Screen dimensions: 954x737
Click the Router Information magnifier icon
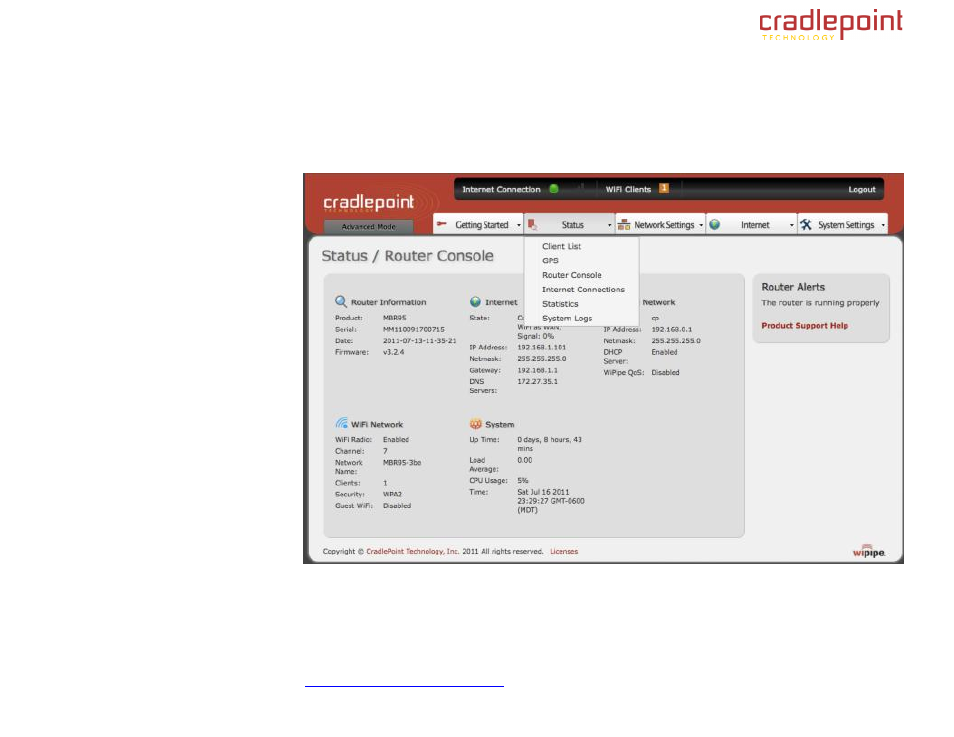tap(341, 301)
